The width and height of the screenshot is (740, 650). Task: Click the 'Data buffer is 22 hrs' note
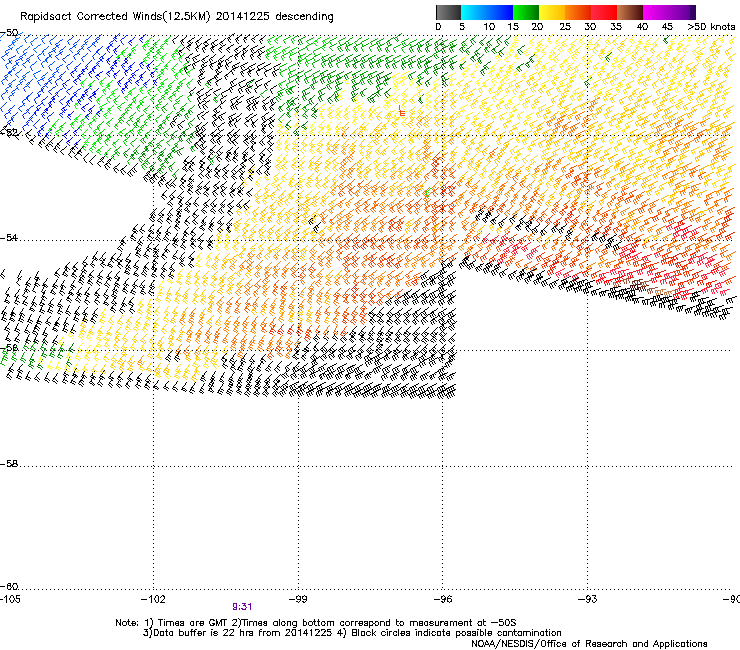352,633
